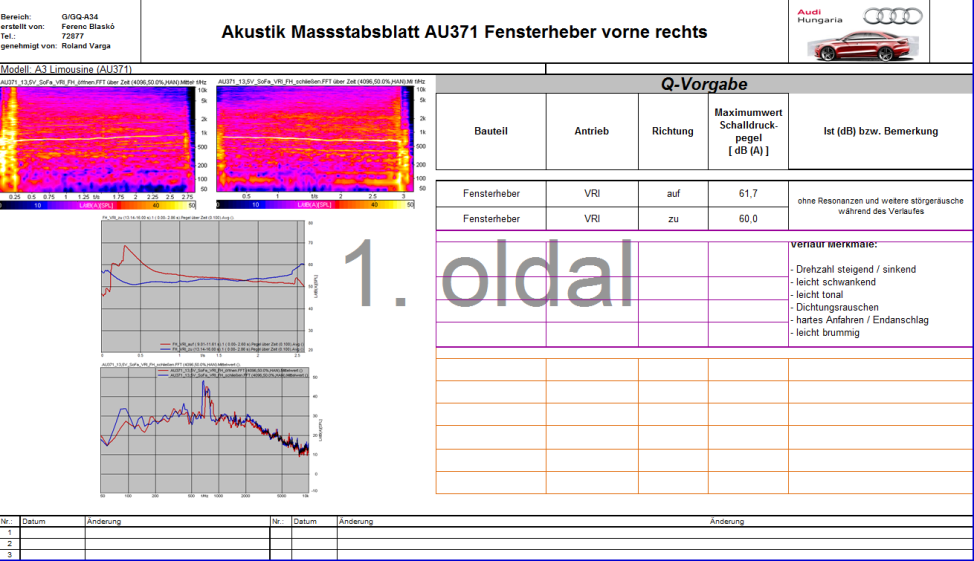Select the second 'Datum' header in change log

point(305,521)
